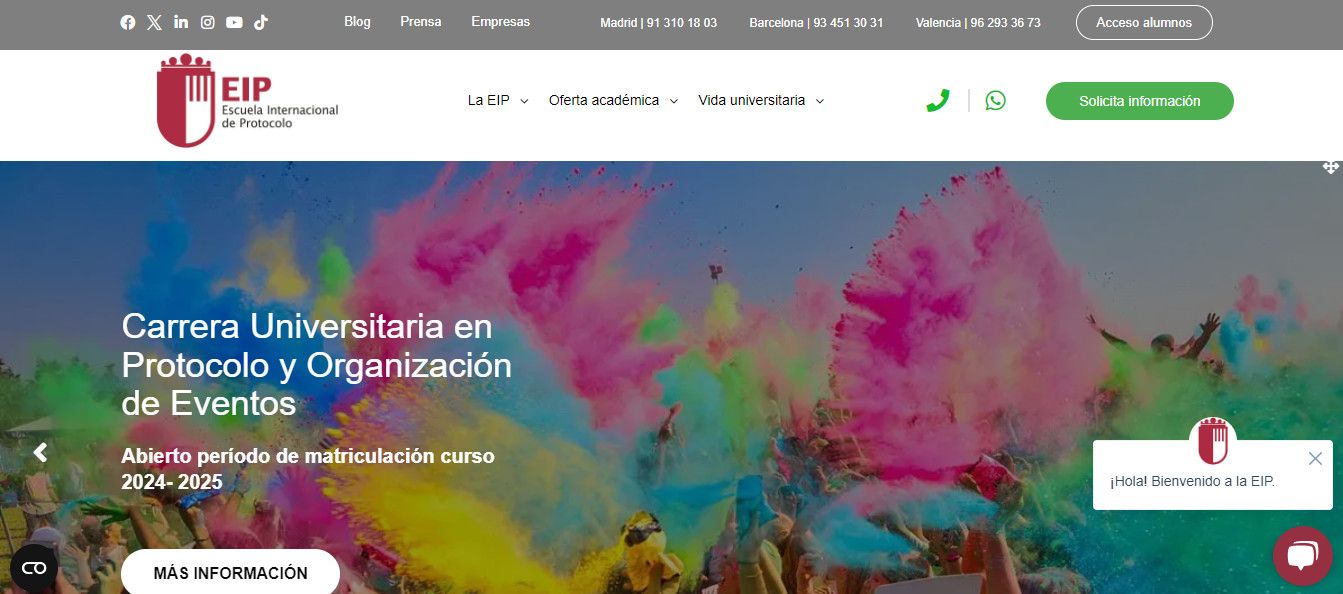Click the Carrera Universitaria en Protocolo heading
The width and height of the screenshot is (1343, 594).
[x=317, y=365]
